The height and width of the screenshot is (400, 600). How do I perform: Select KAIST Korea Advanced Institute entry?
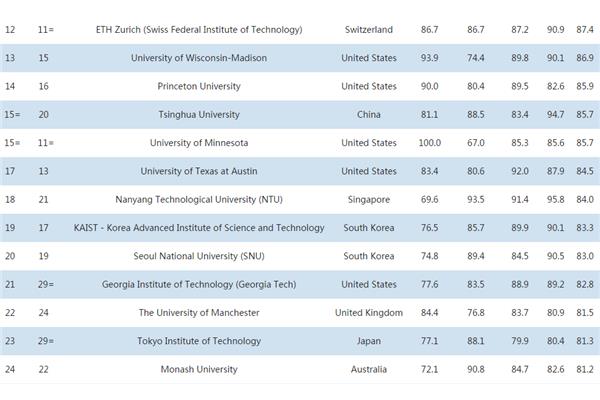(x=199, y=228)
